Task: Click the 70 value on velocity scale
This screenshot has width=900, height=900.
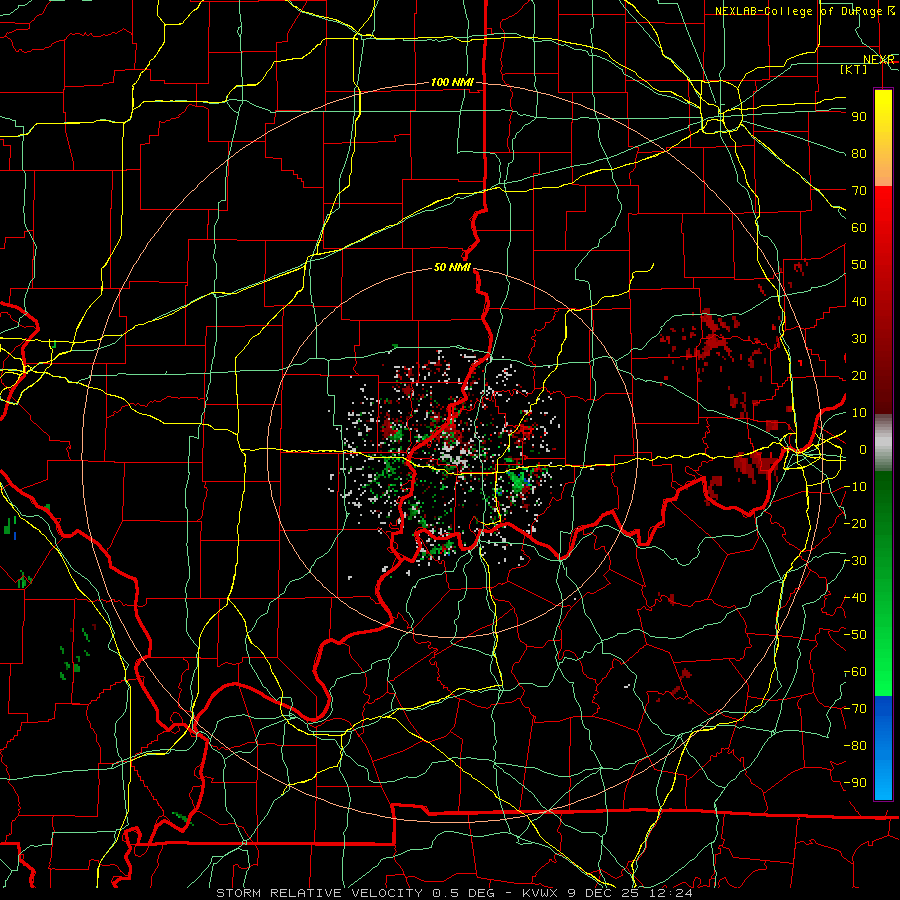Action: (x=859, y=190)
